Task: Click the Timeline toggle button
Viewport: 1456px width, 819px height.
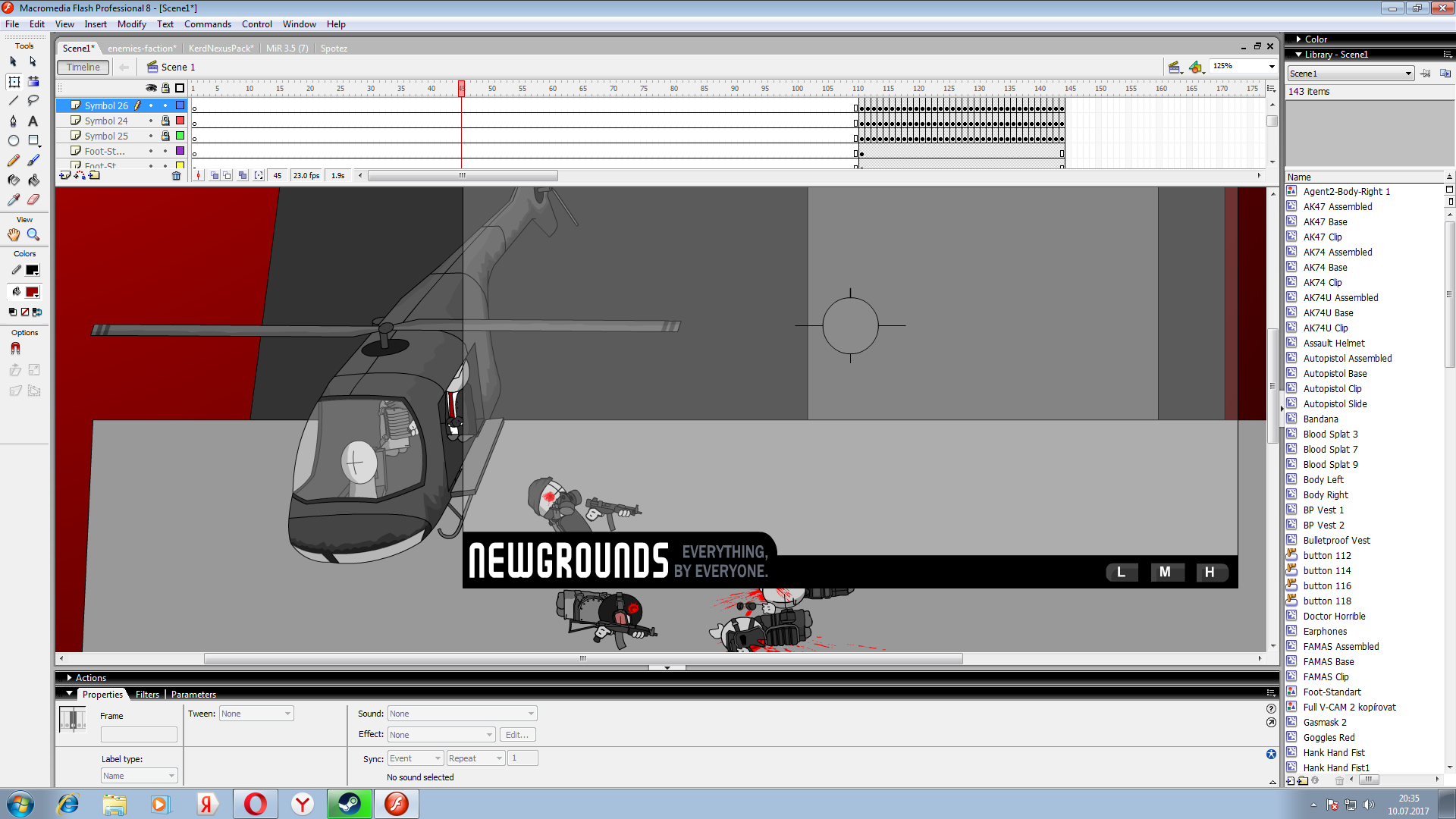Action: click(x=83, y=67)
